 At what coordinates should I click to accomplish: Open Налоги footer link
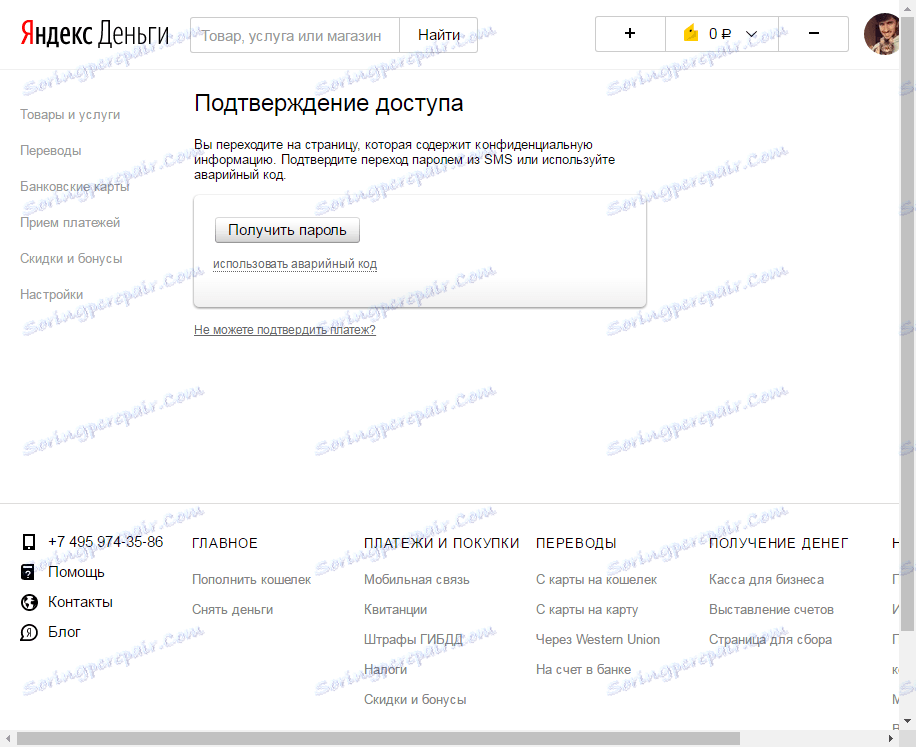click(x=386, y=669)
